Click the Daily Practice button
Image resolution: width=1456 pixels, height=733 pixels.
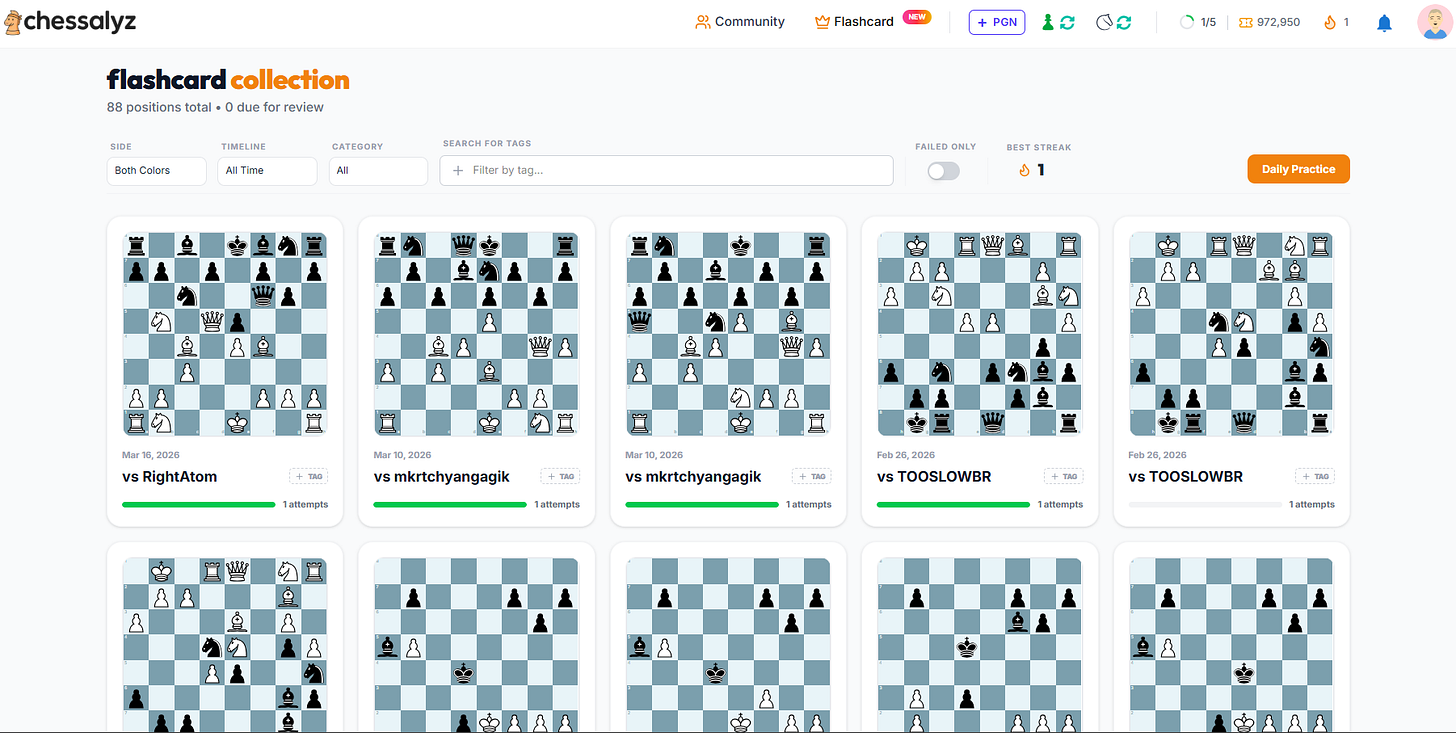[1298, 169]
